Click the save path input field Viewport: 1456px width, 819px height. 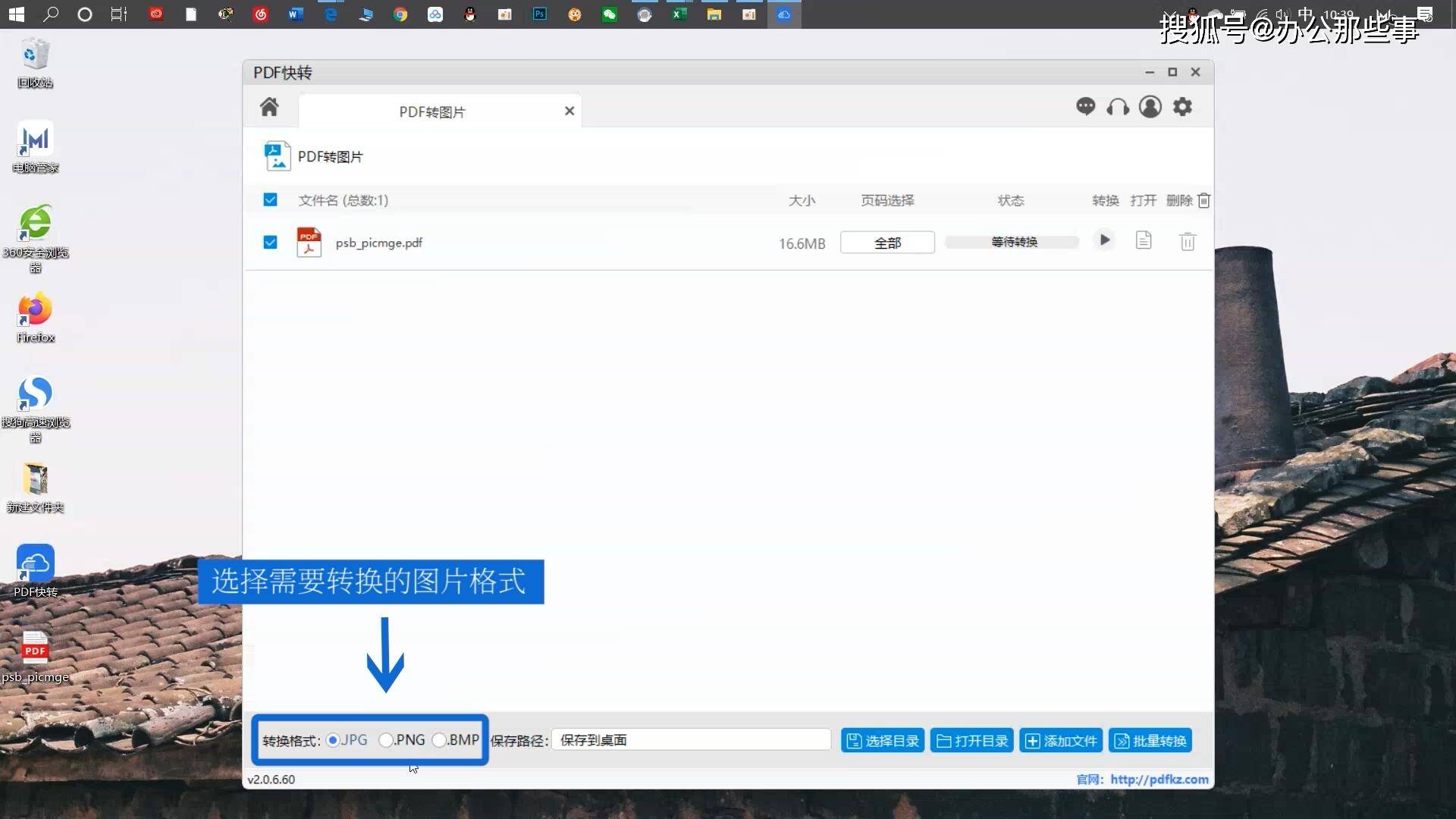692,740
